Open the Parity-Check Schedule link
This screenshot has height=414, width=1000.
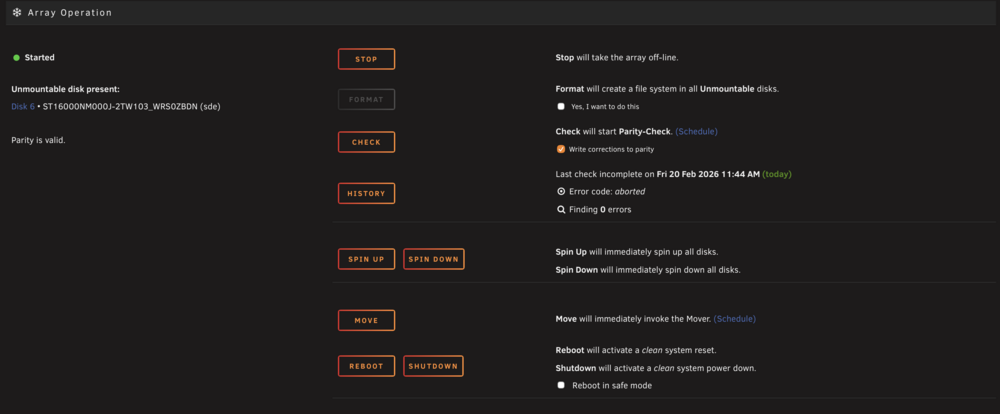[x=696, y=131]
